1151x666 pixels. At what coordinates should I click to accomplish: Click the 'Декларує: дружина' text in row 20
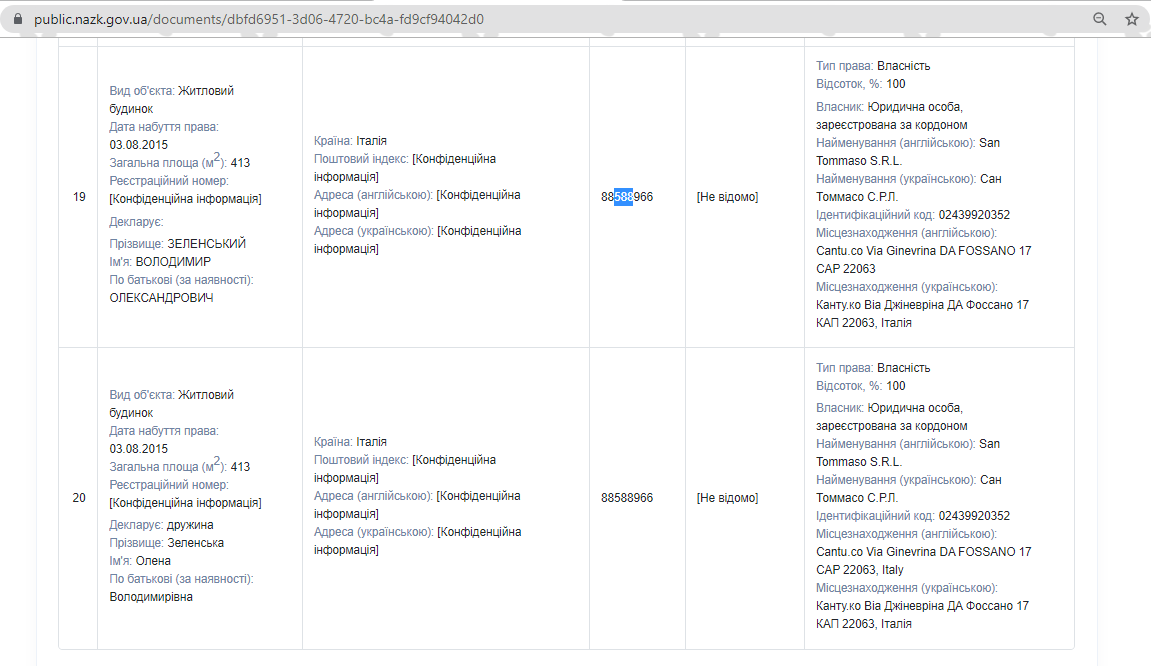coord(161,525)
